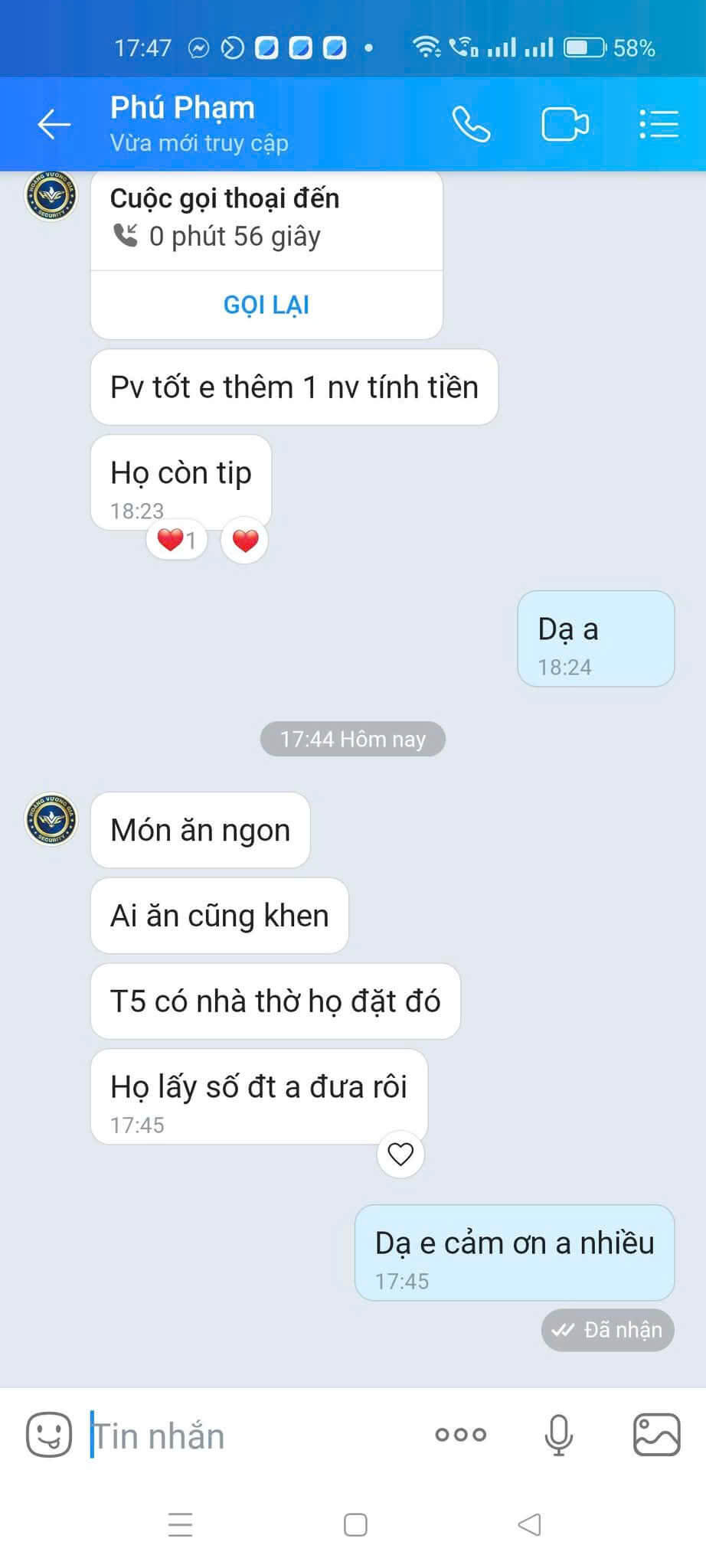Tap sender avatar next to Món ăn ngon
Screen dimensions: 706x1568
click(51, 819)
